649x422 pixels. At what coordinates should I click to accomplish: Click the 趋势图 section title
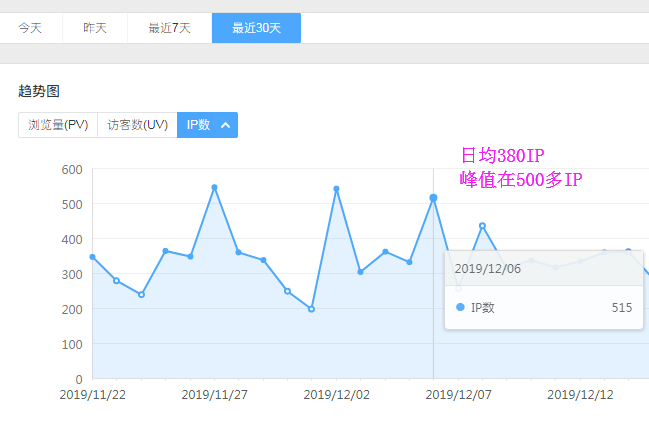[x=39, y=91]
